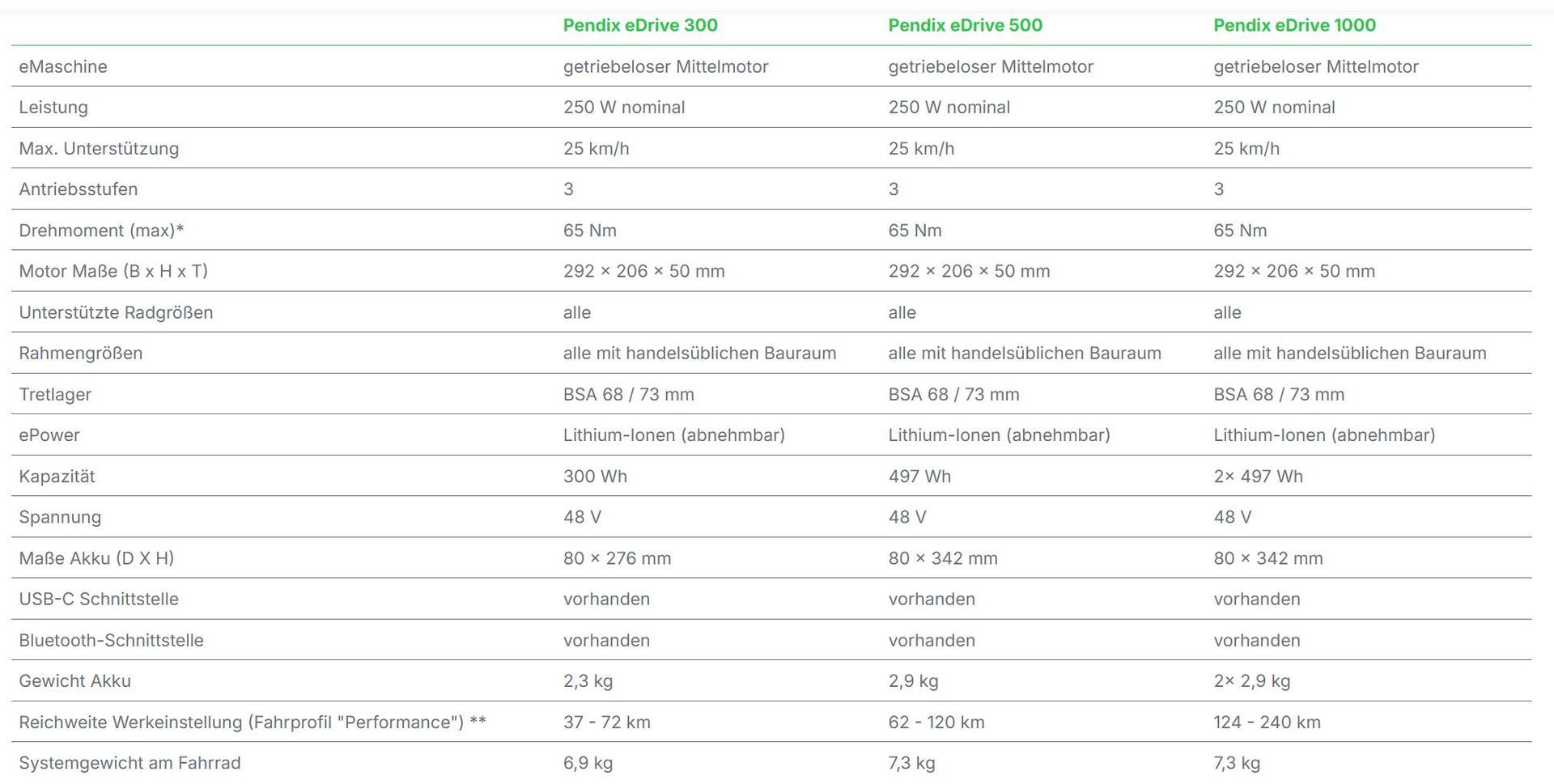Select the eMaschine row label
The height and width of the screenshot is (784, 1554).
point(63,66)
